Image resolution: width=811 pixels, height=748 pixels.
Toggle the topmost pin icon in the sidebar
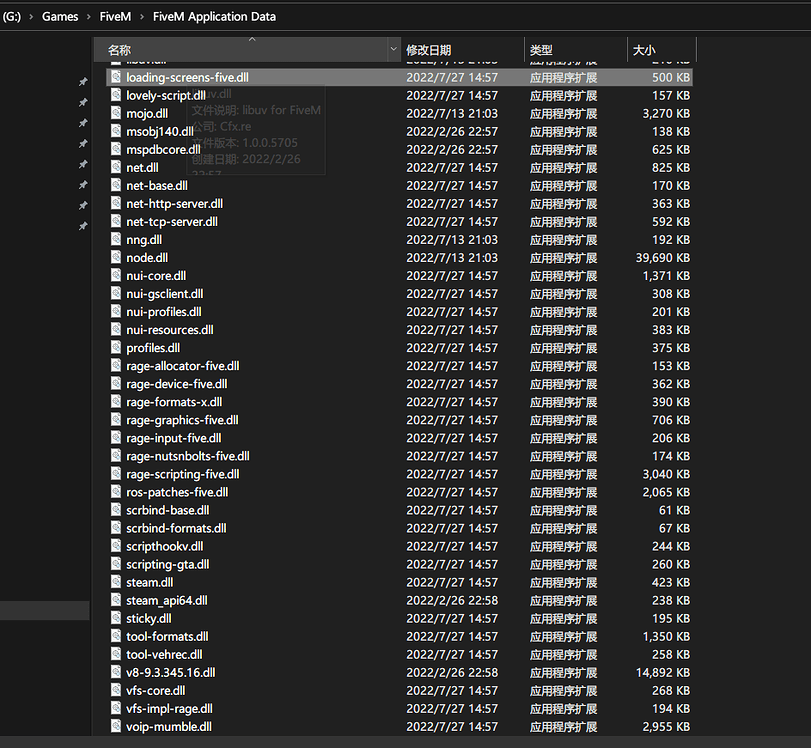83,81
